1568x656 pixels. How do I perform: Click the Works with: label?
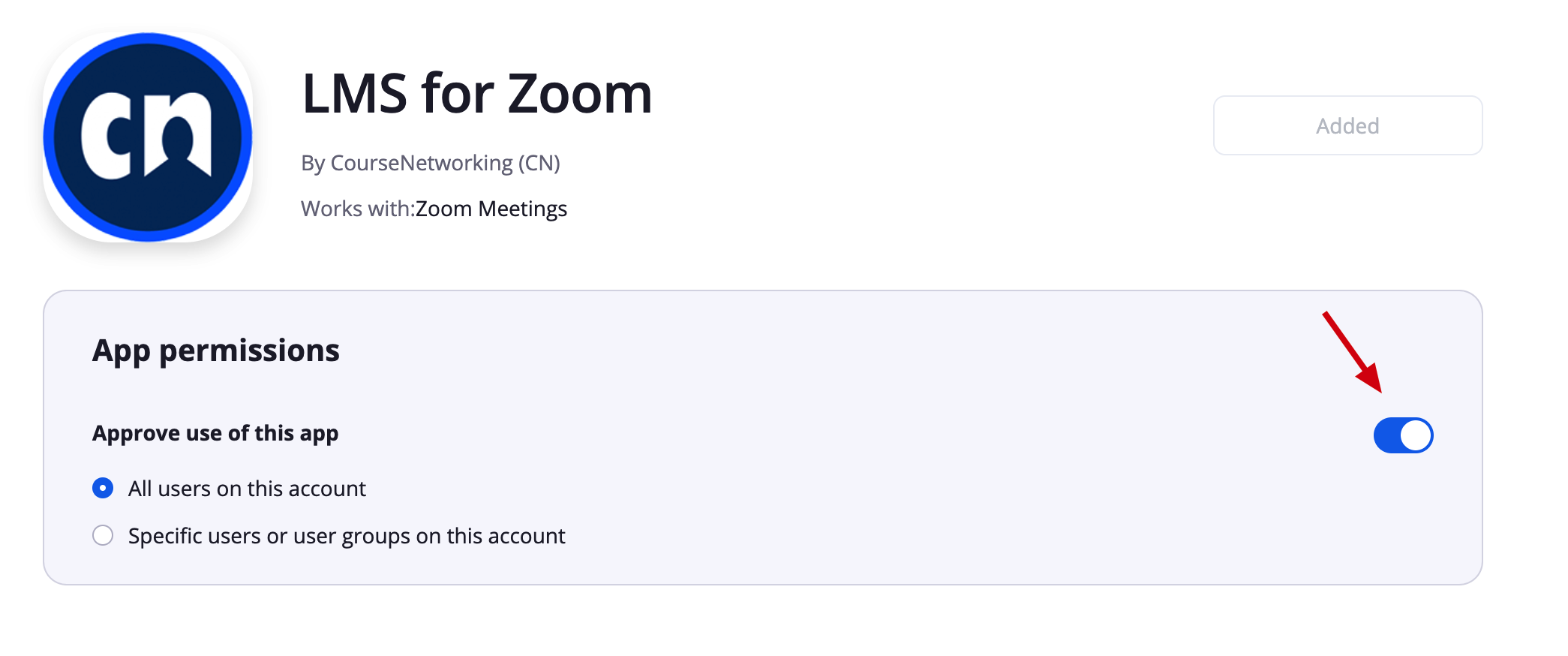[x=358, y=209]
